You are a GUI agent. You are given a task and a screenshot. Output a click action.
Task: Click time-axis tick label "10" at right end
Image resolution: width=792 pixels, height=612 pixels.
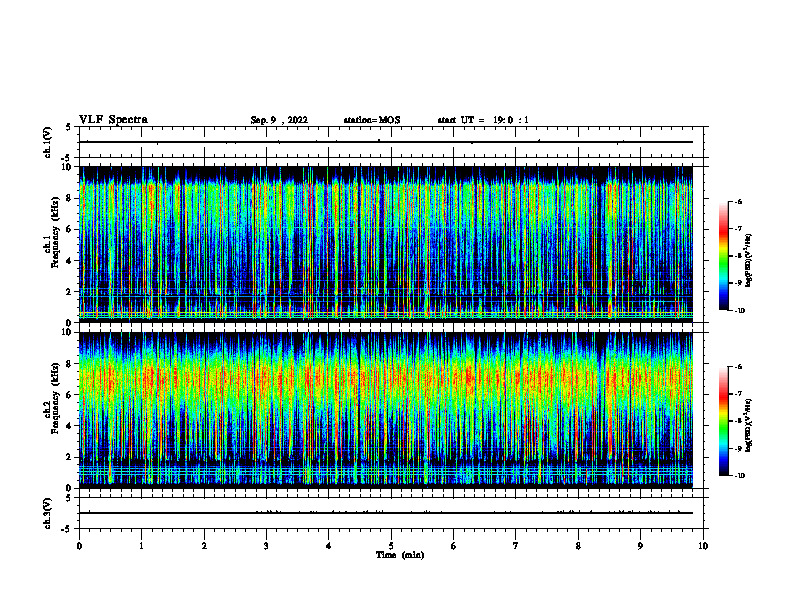(x=703, y=546)
